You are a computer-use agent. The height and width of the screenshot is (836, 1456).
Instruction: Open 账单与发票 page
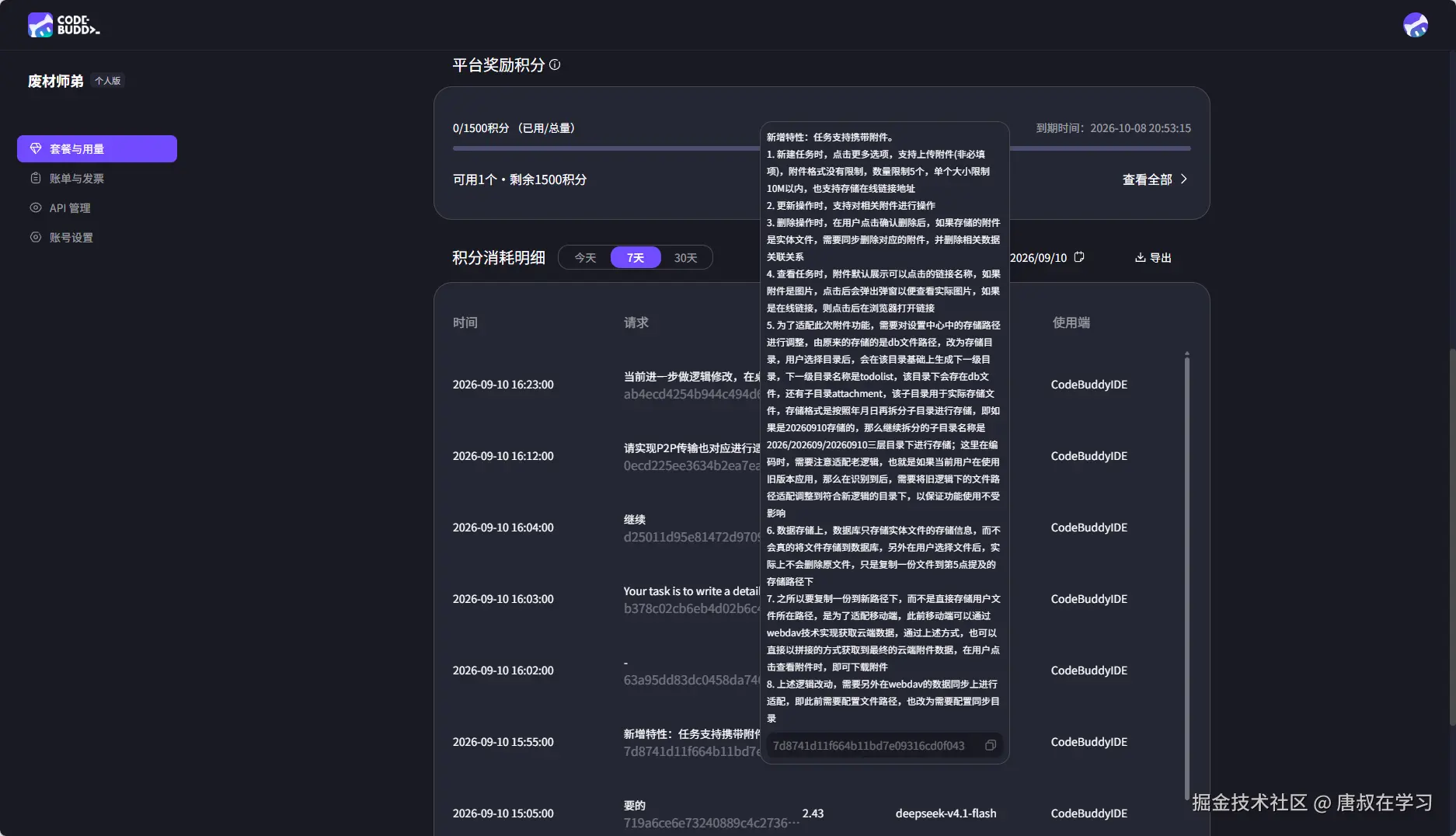pyautogui.click(x=77, y=178)
